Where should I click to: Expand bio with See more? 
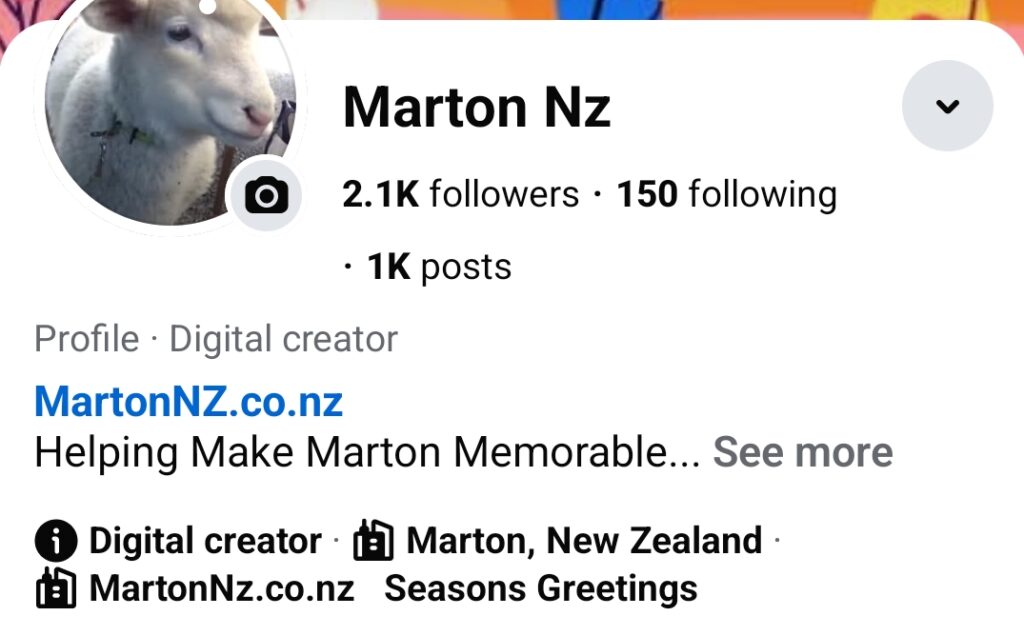click(803, 452)
